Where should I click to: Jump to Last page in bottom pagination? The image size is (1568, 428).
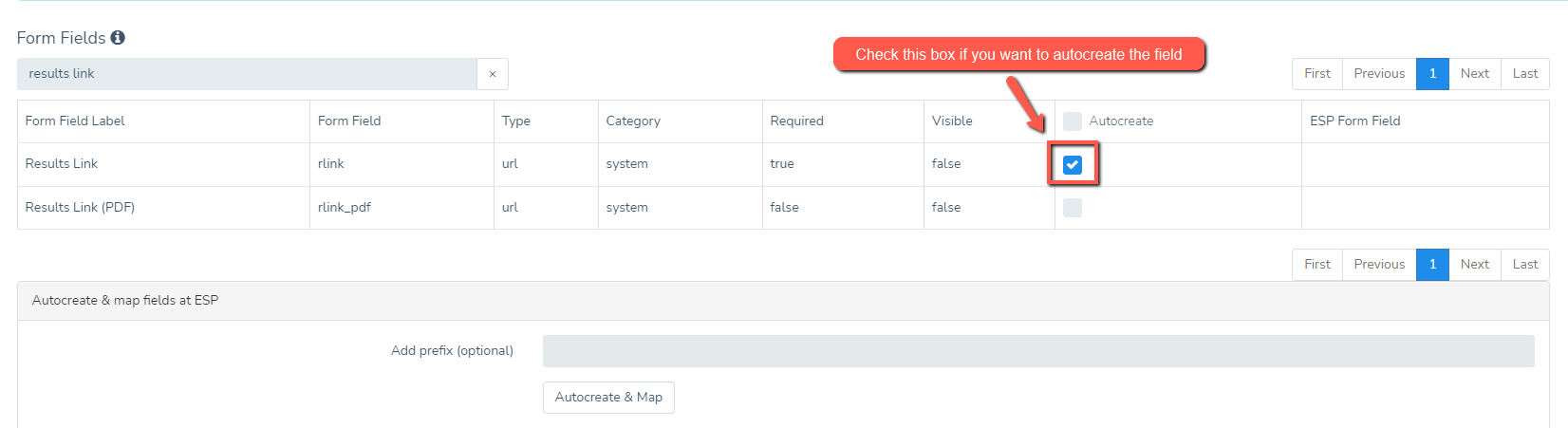pos(1525,265)
